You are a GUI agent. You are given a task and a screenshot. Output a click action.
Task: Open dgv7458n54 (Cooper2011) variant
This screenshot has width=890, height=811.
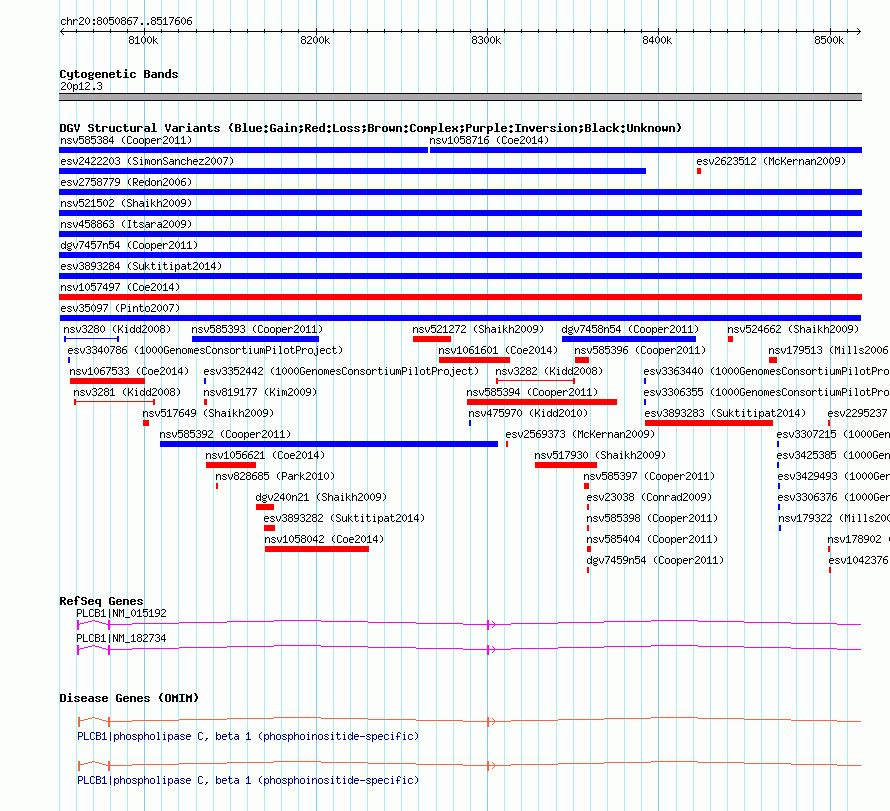[630, 329]
